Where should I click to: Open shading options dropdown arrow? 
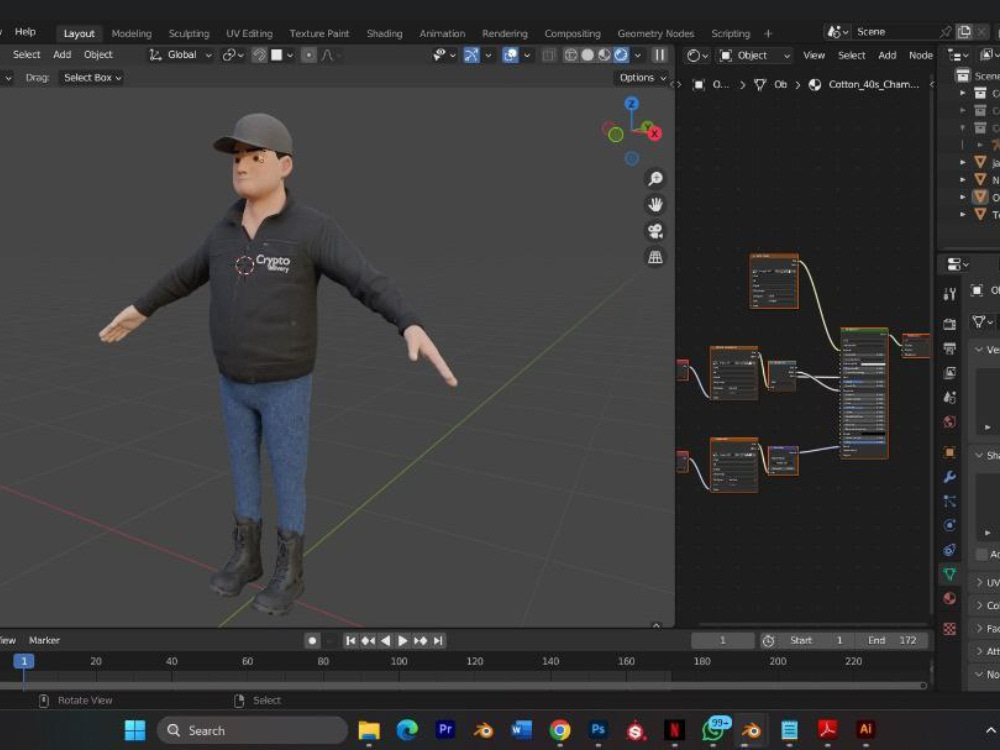coord(638,55)
